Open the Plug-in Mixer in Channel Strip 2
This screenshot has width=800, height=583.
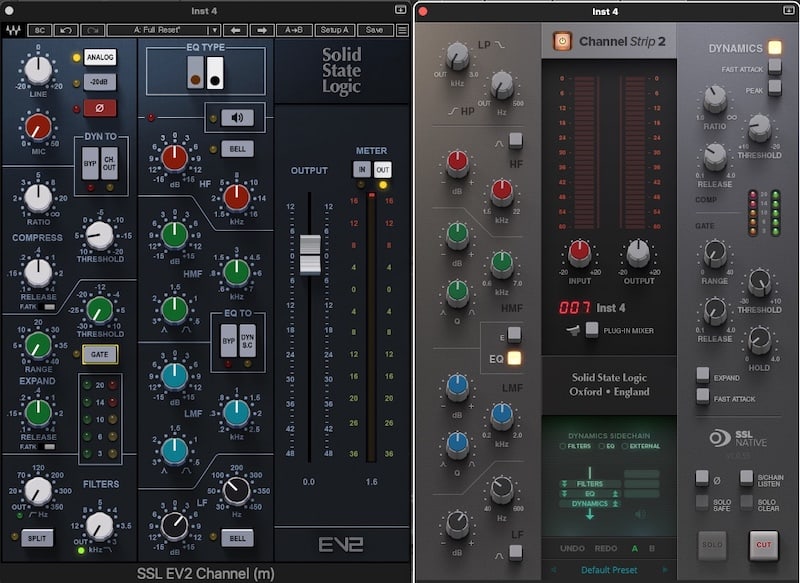pos(591,329)
